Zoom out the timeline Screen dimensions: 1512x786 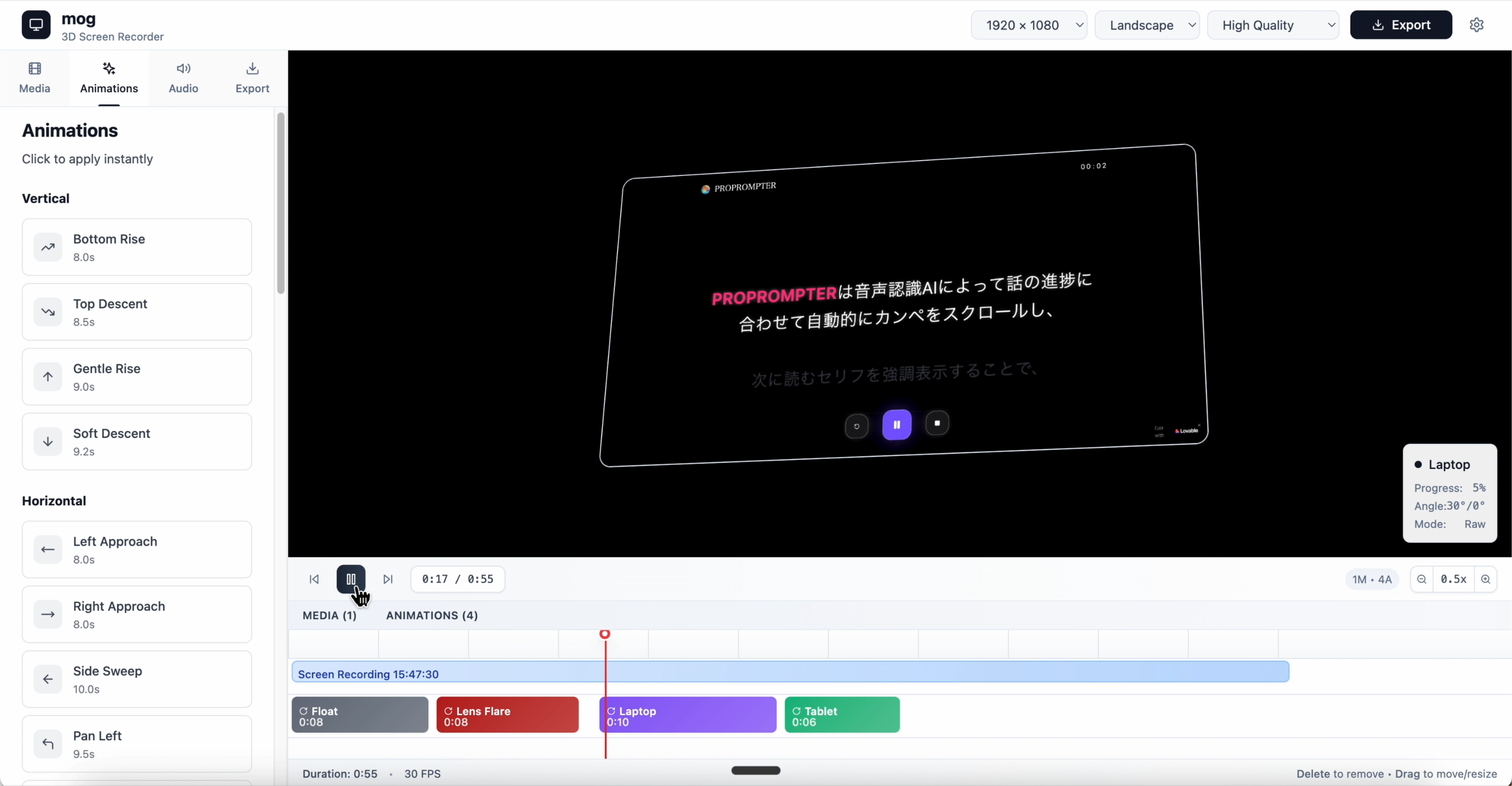1422,579
